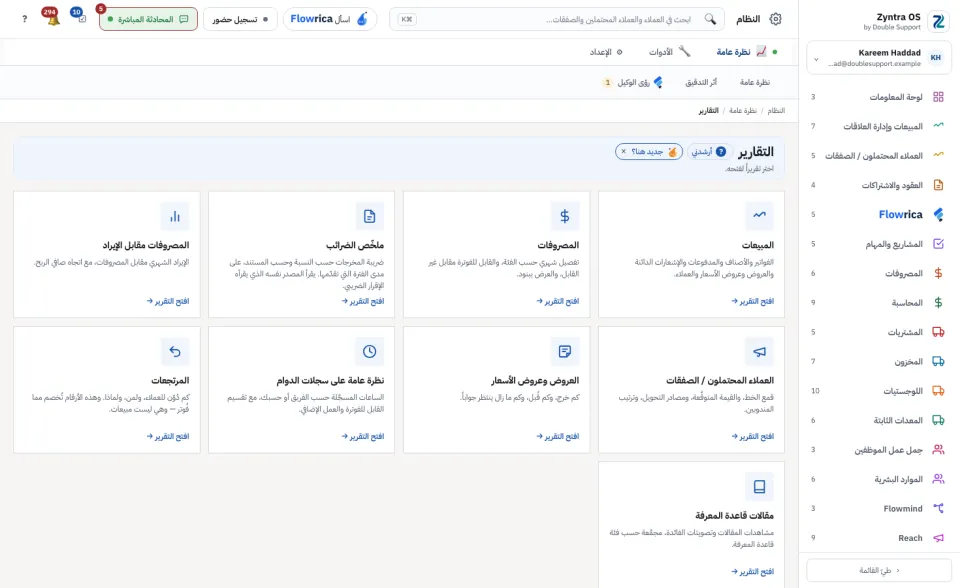Click the نظرة عامة breadcrumb link

[x=743, y=110]
